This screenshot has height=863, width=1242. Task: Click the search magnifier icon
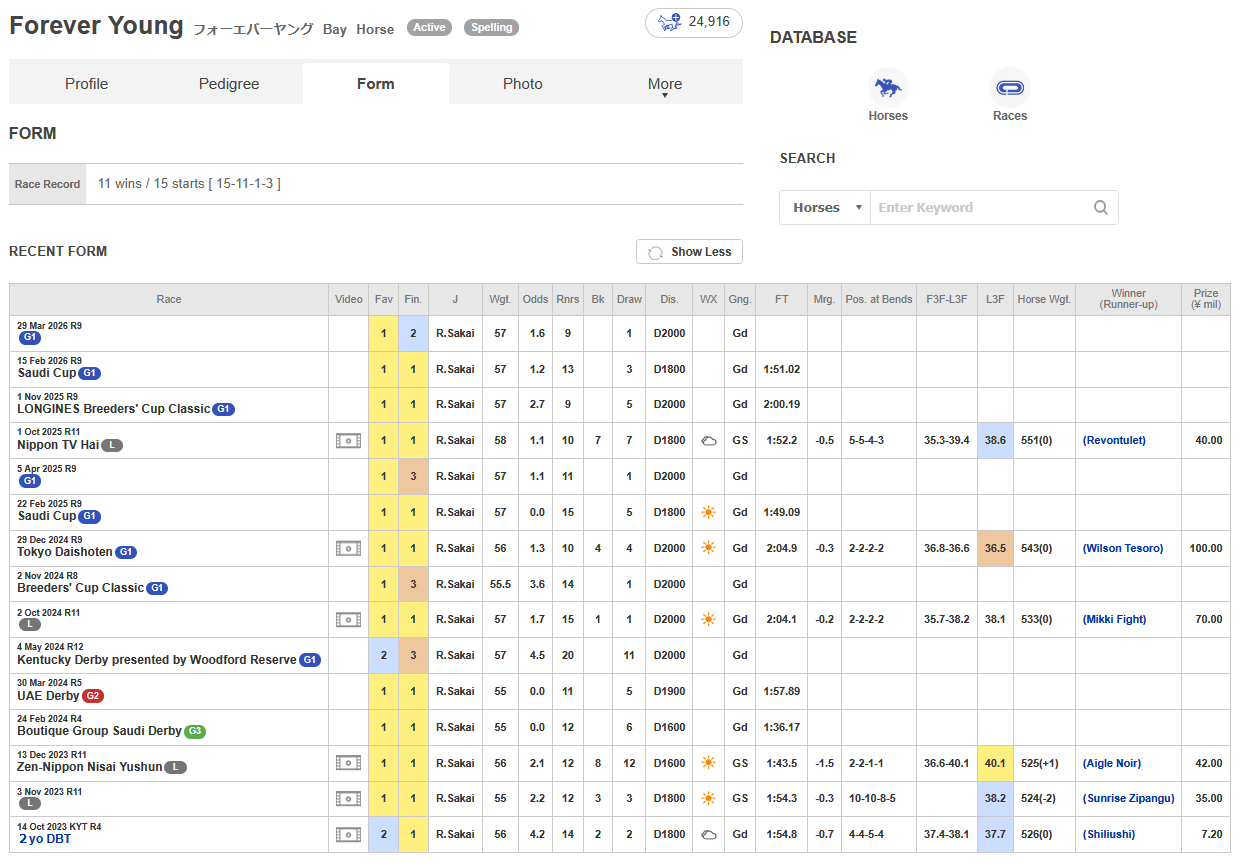1100,208
